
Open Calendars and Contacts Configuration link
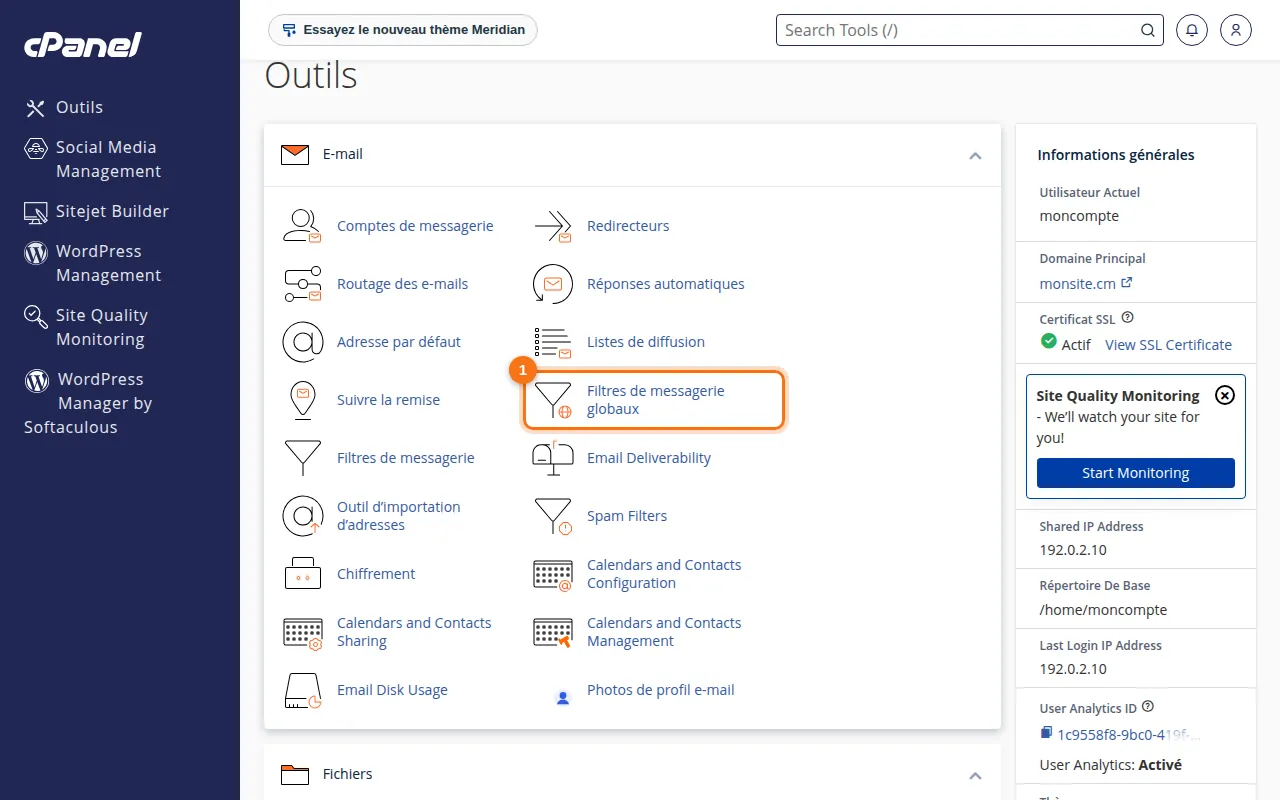pos(664,574)
